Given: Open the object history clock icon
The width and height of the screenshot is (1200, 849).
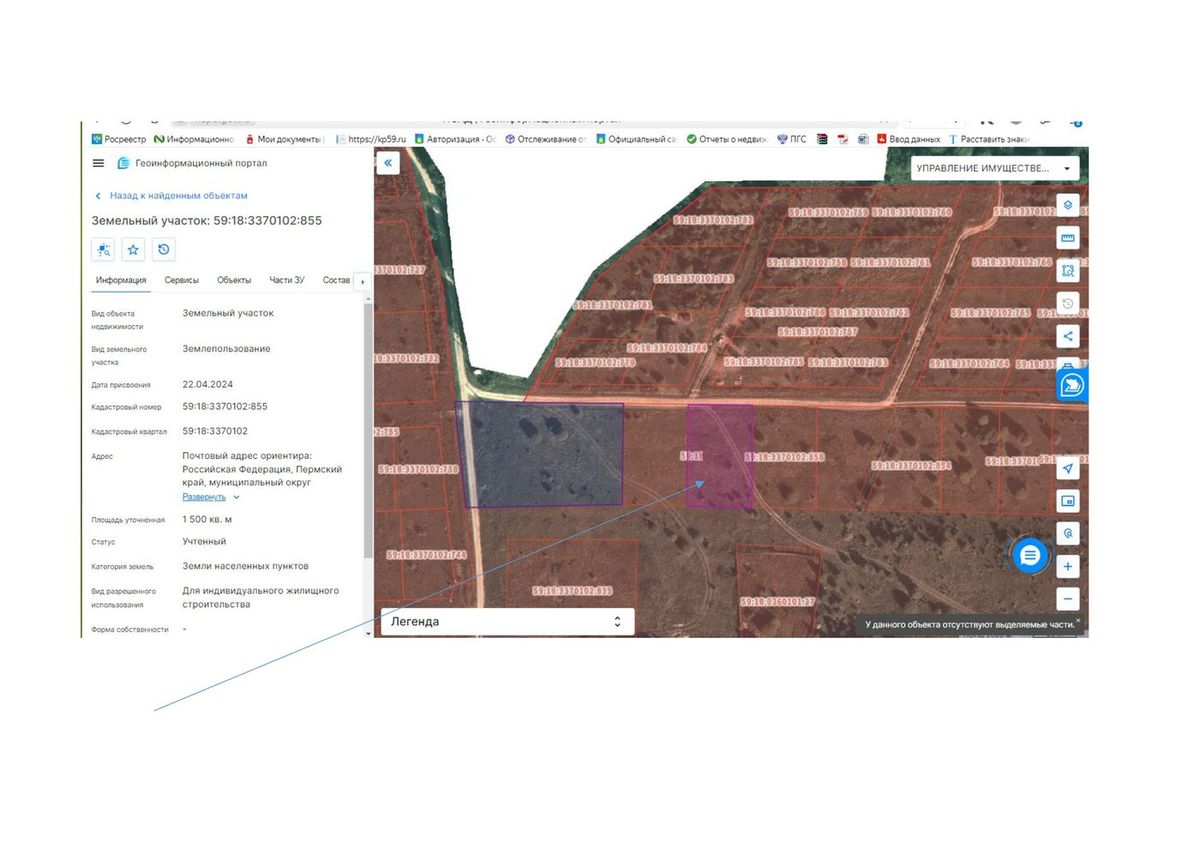Looking at the screenshot, I should click(164, 249).
